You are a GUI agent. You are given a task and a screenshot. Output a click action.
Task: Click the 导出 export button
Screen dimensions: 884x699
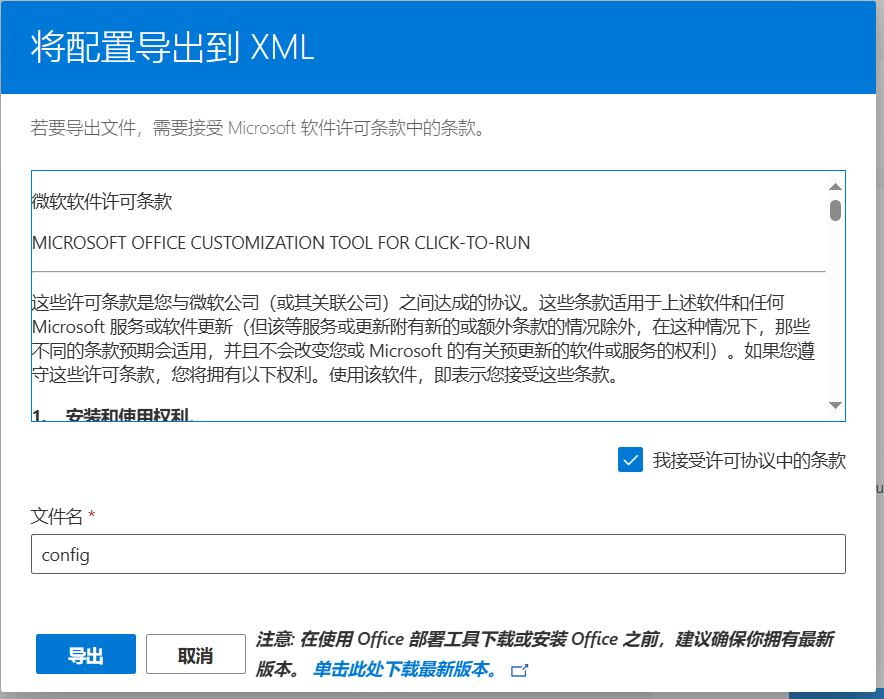click(x=86, y=654)
